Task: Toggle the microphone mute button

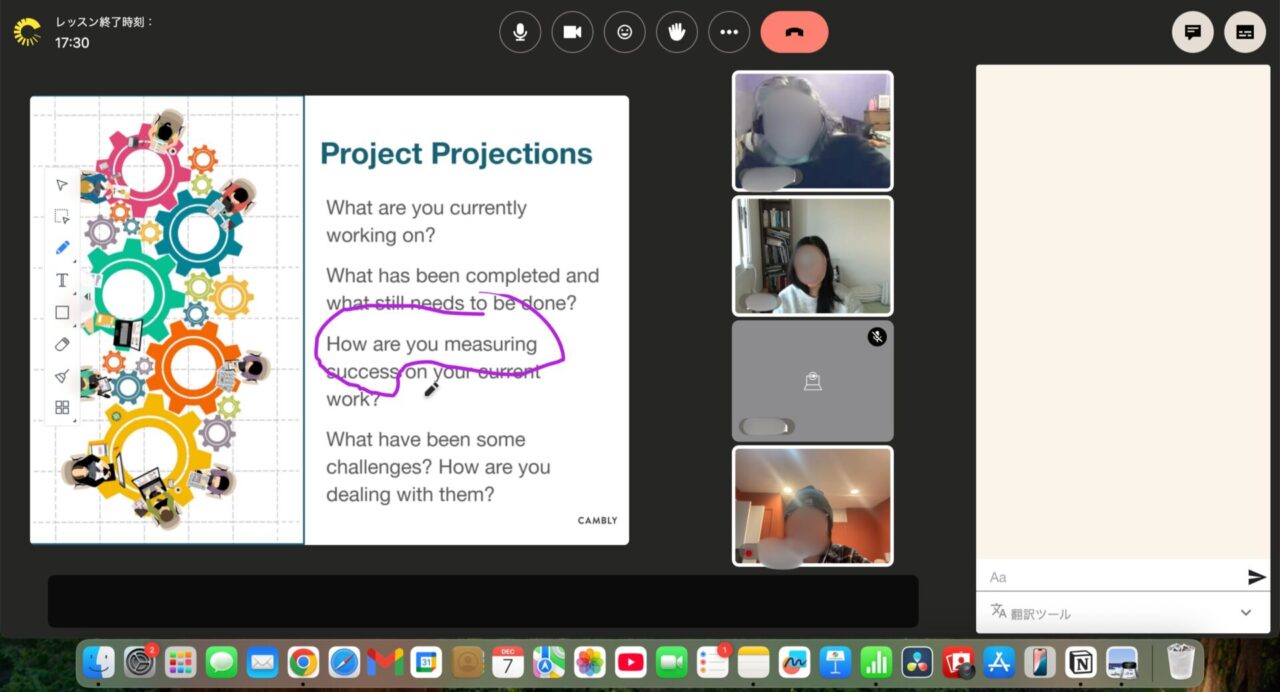Action: click(x=520, y=32)
